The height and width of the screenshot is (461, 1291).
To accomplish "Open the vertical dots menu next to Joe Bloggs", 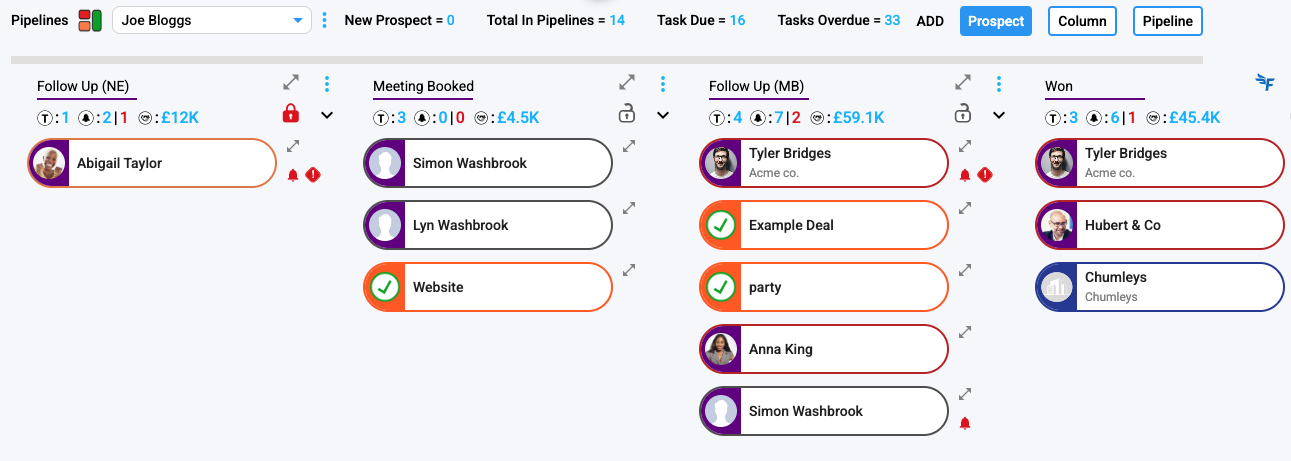I will click(x=324, y=20).
